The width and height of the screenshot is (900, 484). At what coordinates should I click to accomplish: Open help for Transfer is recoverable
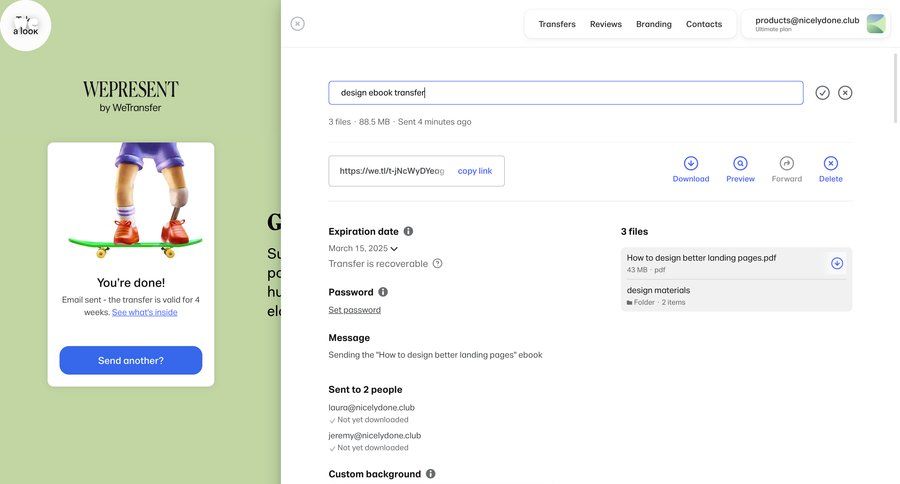click(437, 264)
